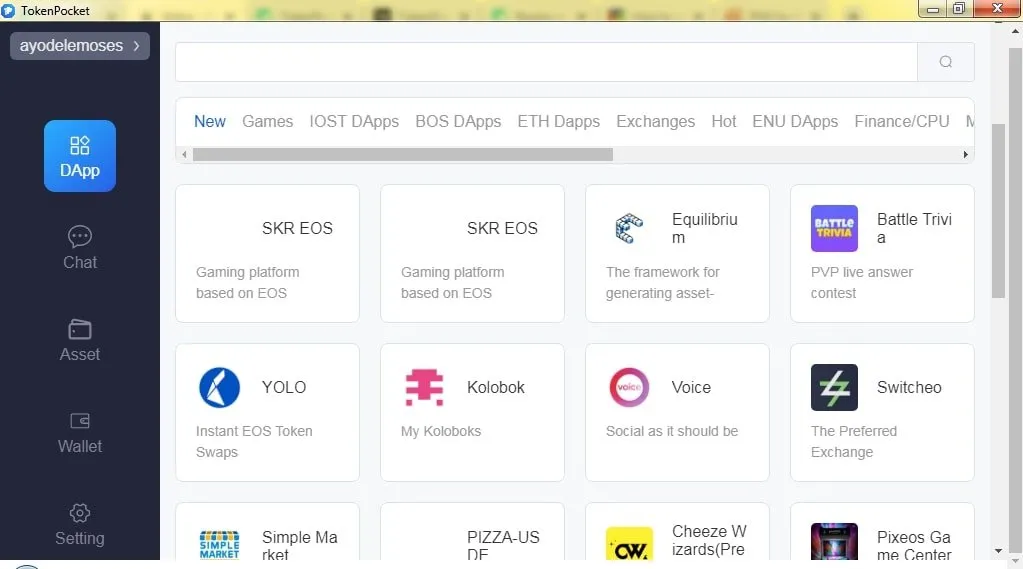
Task: Open the Asset section
Action: pos(80,340)
